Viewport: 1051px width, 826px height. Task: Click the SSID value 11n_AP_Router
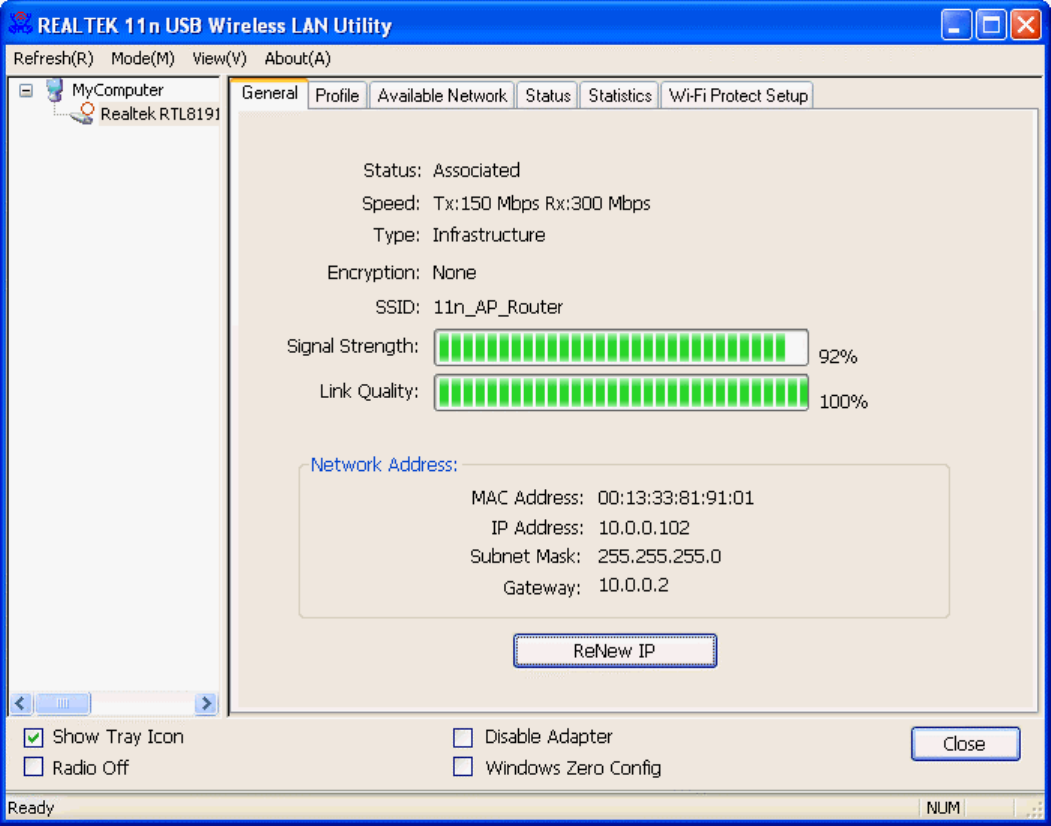pyautogui.click(x=498, y=308)
